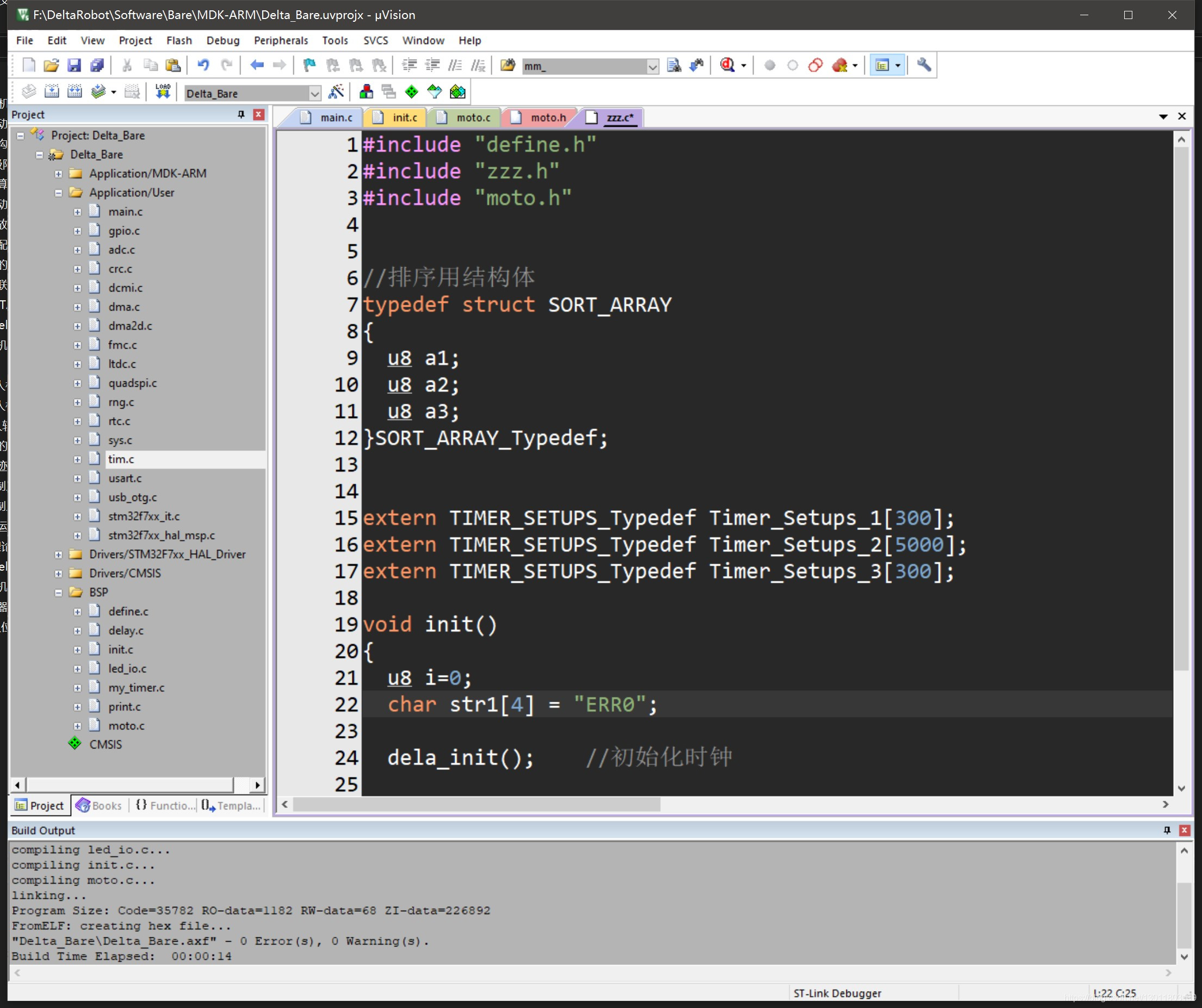The width and height of the screenshot is (1202, 1008).
Task: Click the editor vertical scrollbar down arrow
Action: pyautogui.click(x=1181, y=789)
